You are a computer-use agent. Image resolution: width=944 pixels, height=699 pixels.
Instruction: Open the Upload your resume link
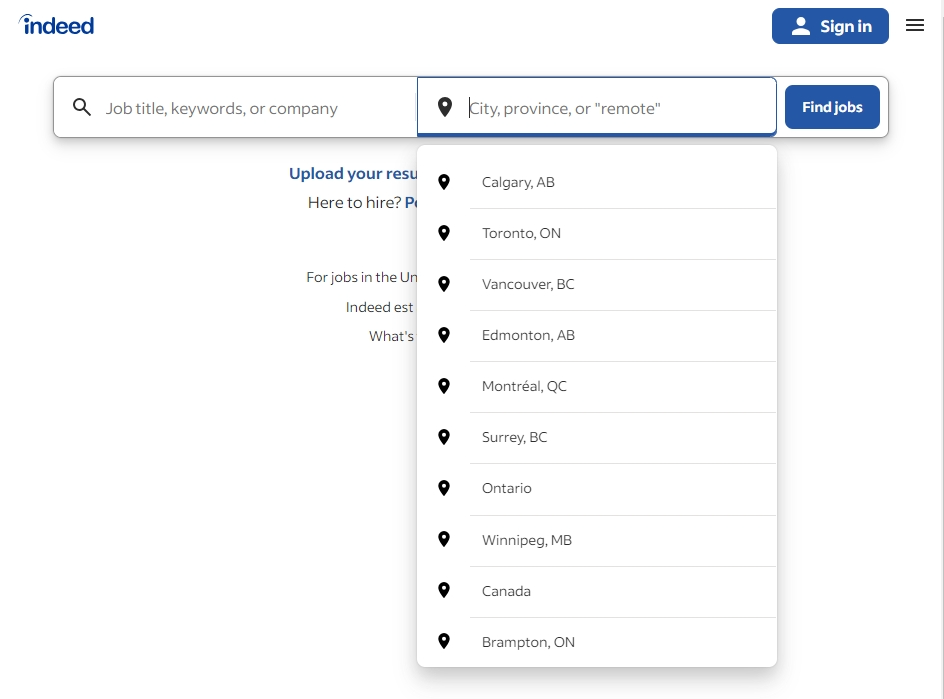(352, 174)
